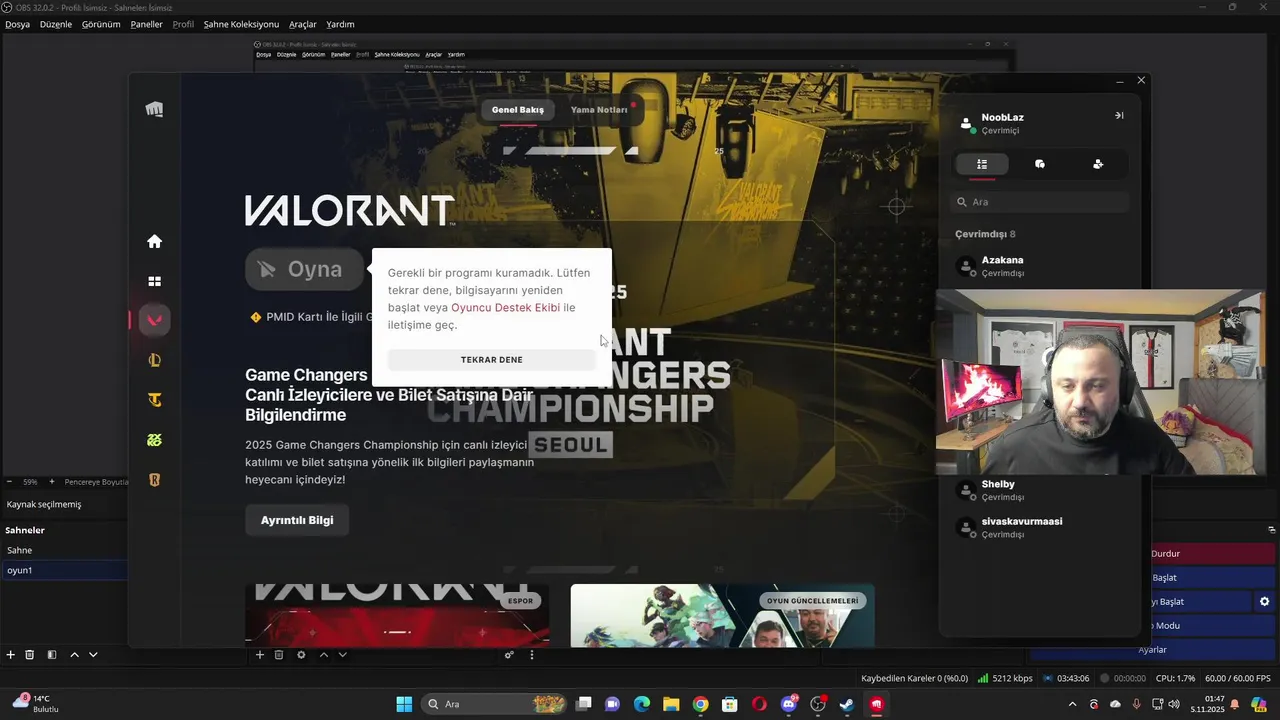The width and height of the screenshot is (1280, 720).
Task: Open advanced audio properties gears icon
Action: pos(509,655)
